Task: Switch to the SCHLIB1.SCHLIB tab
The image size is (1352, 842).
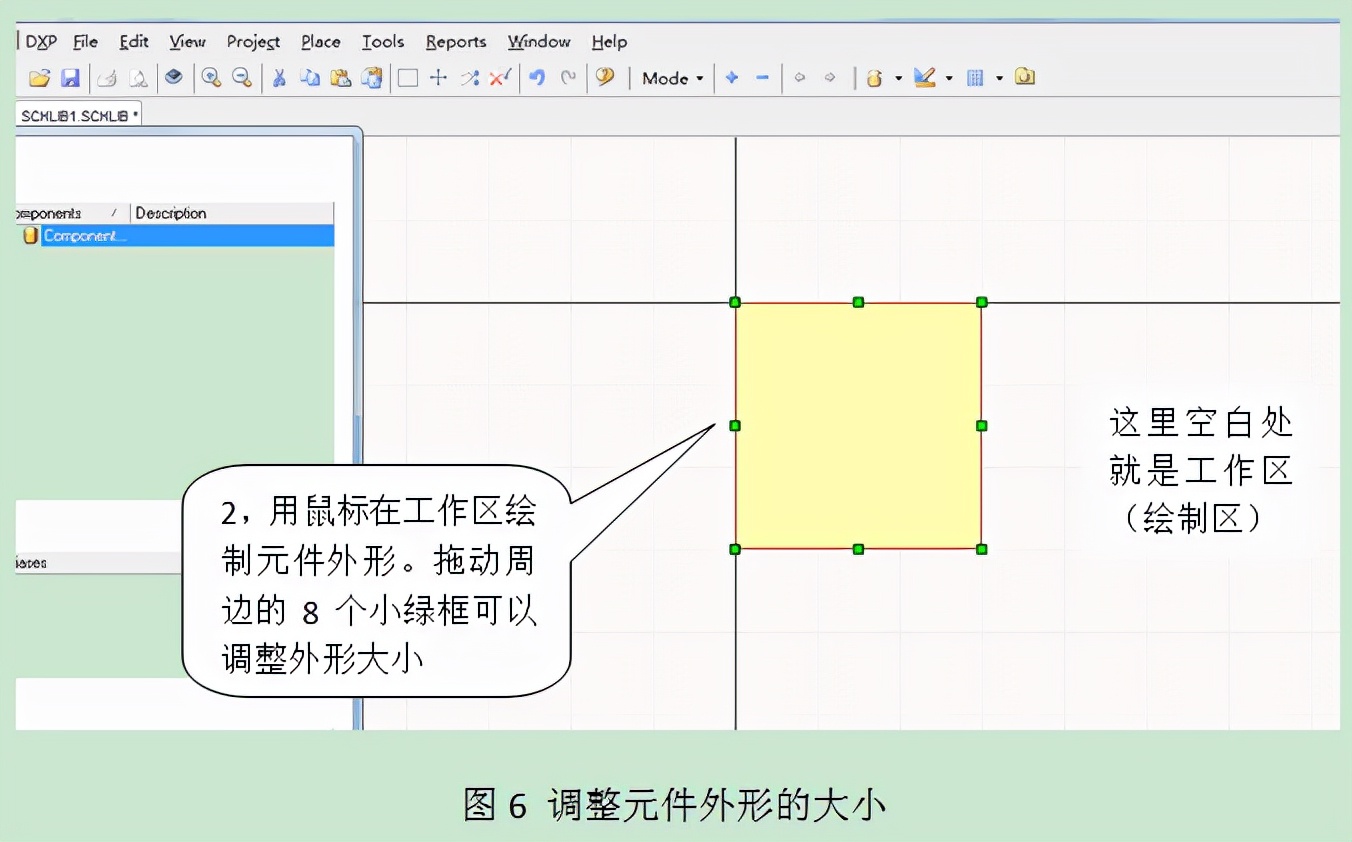Action: (78, 113)
